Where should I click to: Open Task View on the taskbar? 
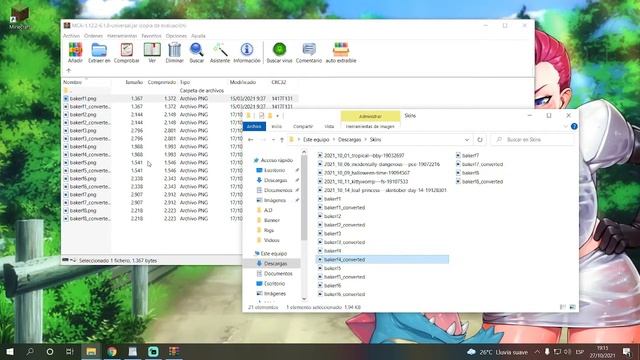click(x=70, y=351)
